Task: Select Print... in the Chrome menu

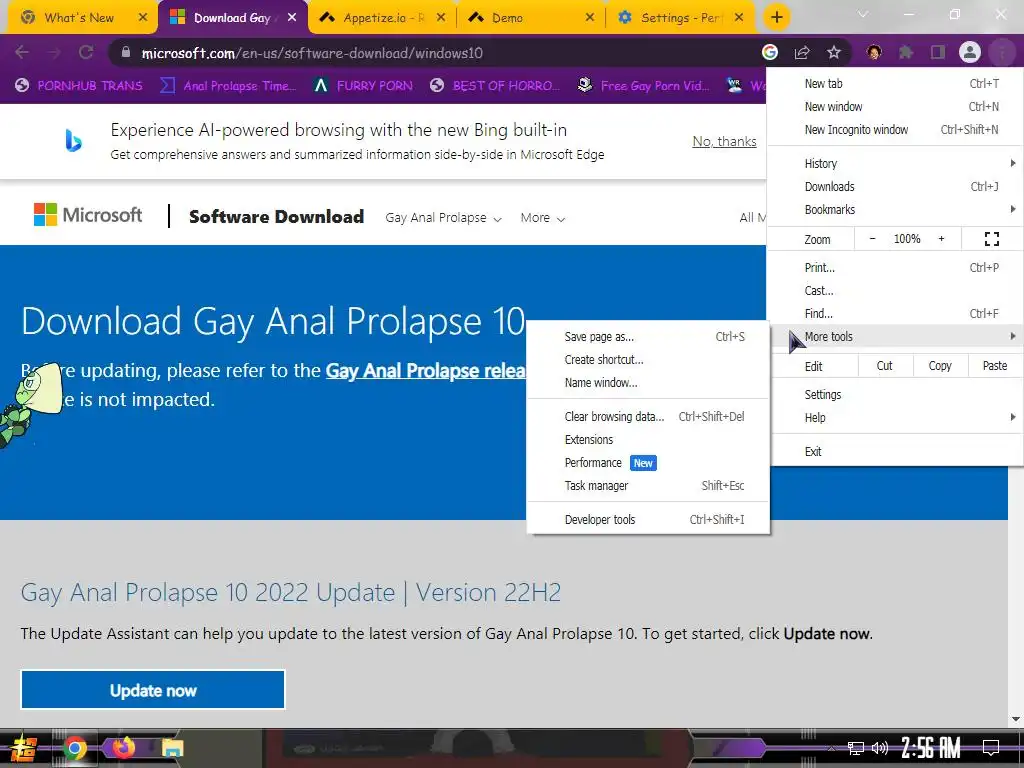Action: point(895,267)
